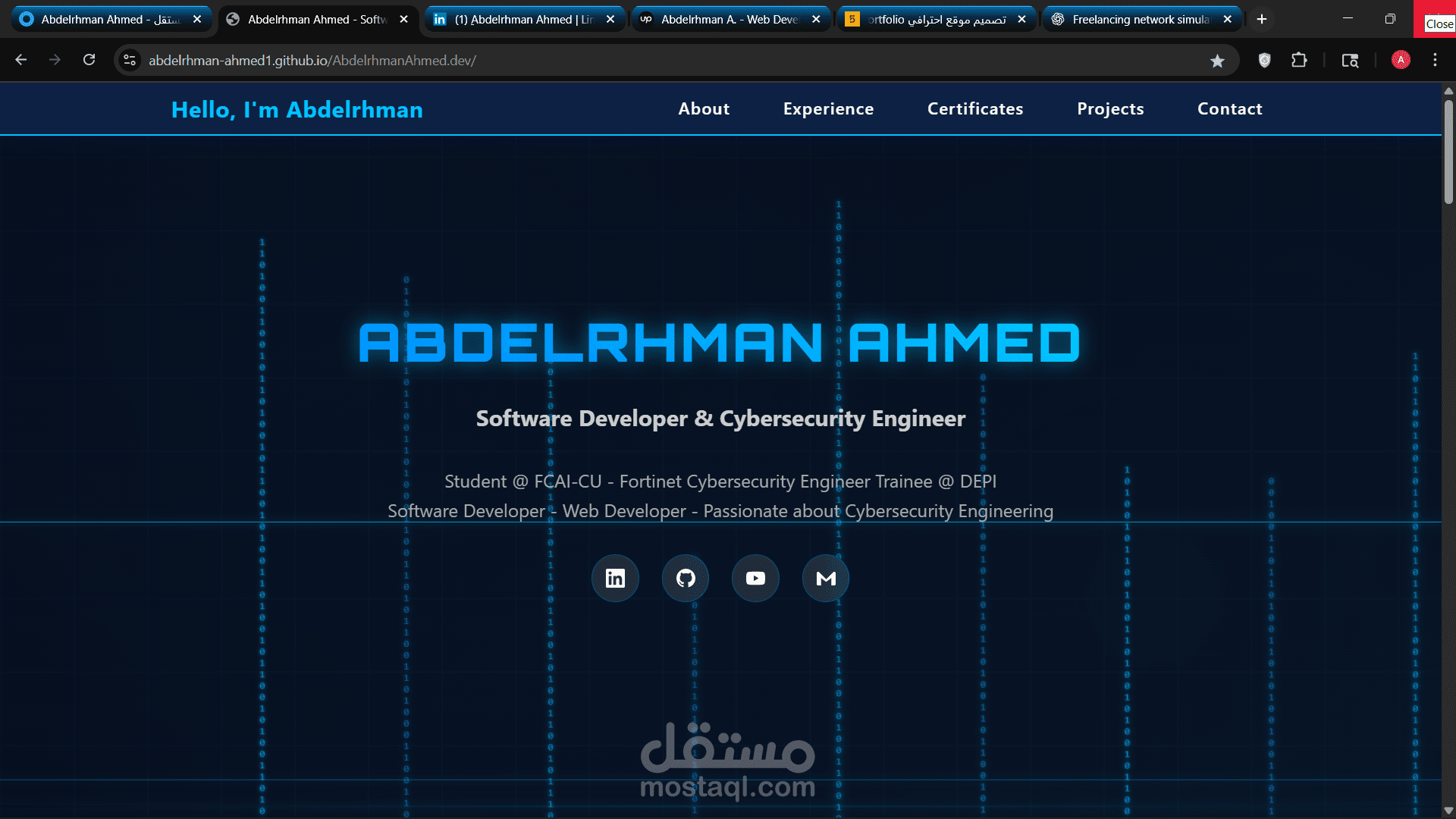
Task: Open the browser profile avatar icon
Action: pyautogui.click(x=1401, y=60)
